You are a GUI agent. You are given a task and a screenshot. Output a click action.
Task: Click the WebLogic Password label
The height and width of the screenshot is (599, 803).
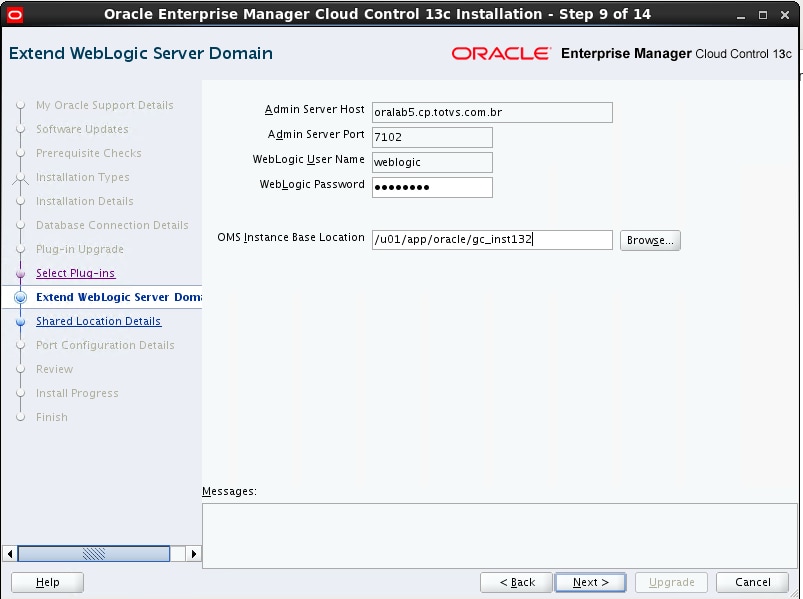coord(312,184)
